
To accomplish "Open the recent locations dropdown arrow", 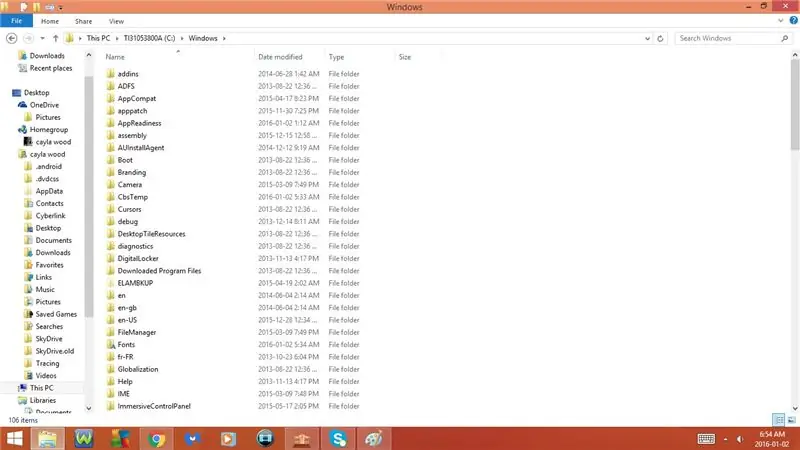I will (42, 38).
